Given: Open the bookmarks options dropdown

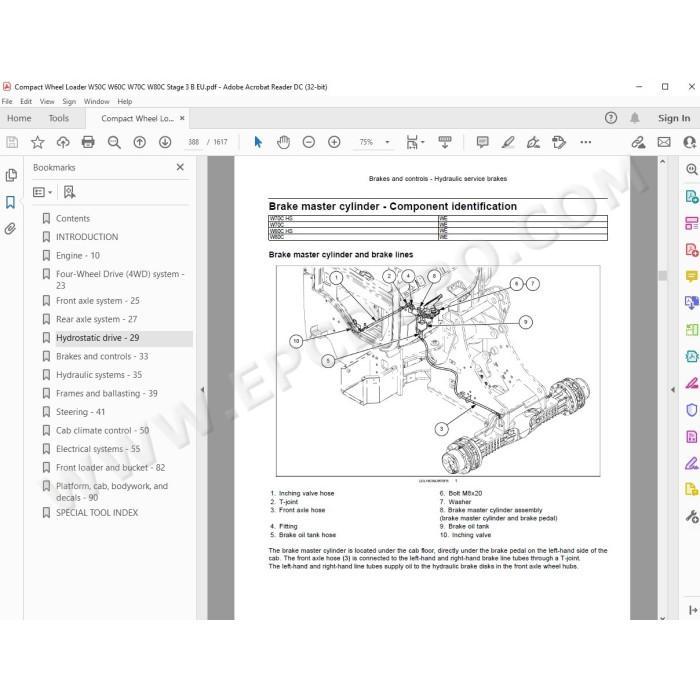Looking at the screenshot, I should click(43, 192).
